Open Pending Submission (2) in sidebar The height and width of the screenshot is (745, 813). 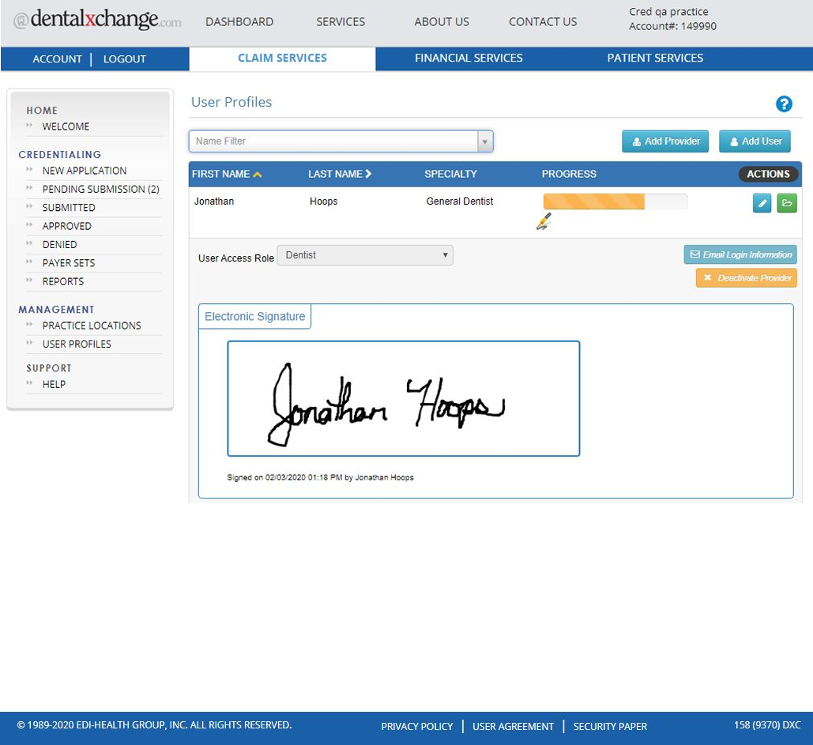coord(100,189)
